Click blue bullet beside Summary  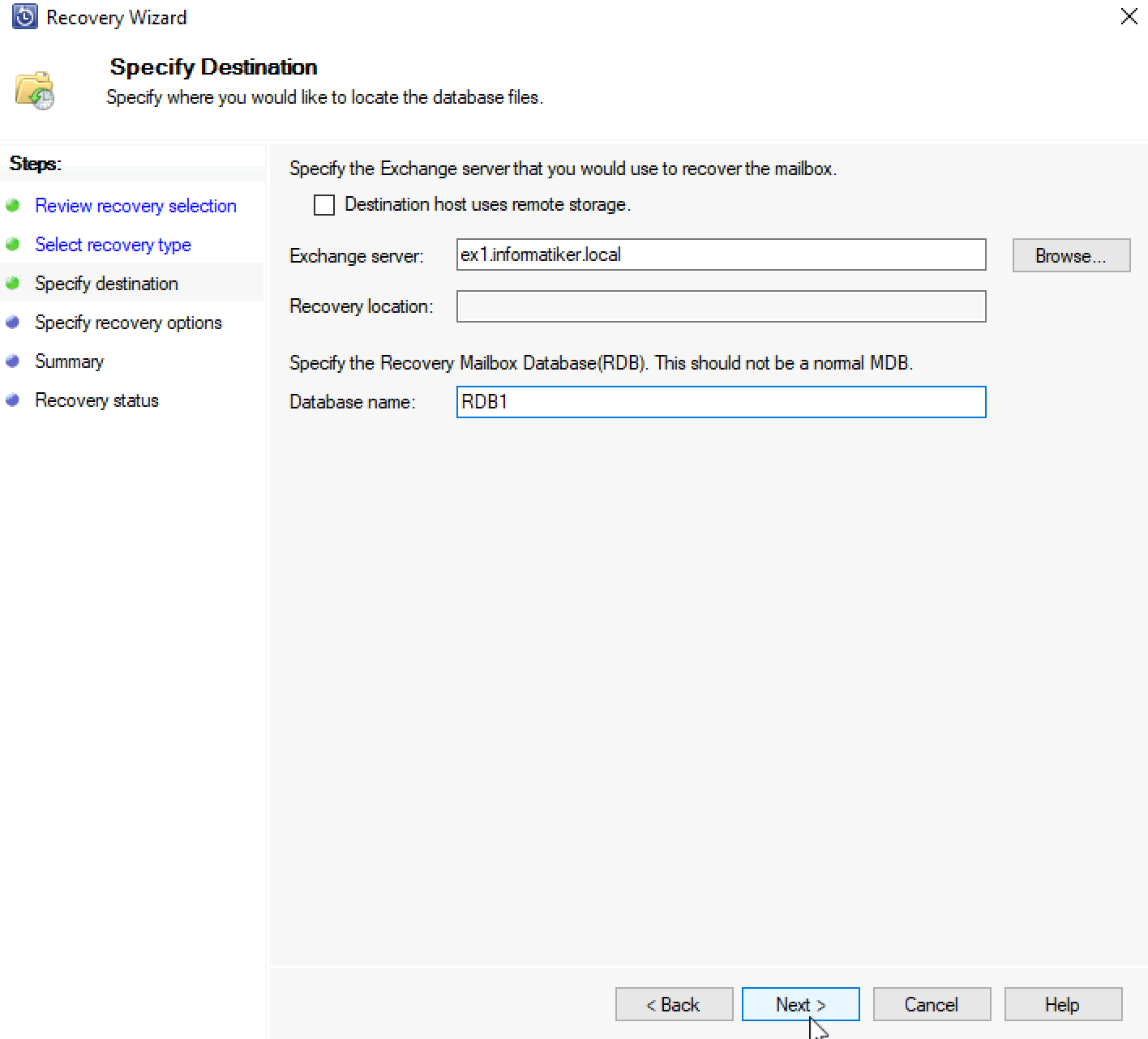point(12,361)
